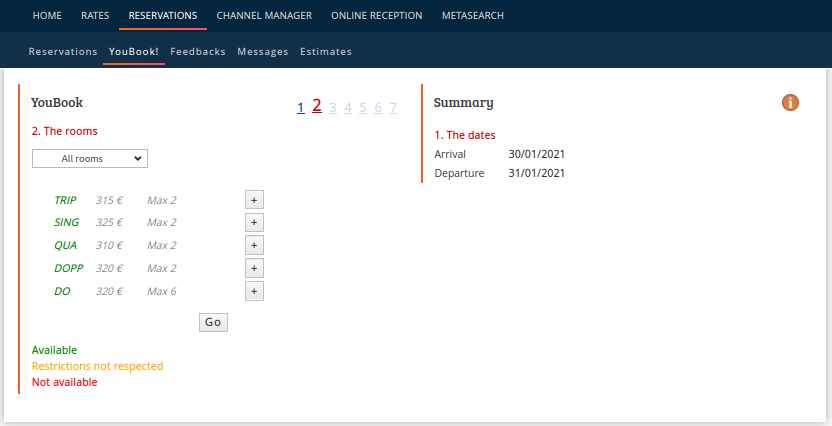Image resolution: width=832 pixels, height=426 pixels.
Task: Open Channel Manager menu
Action: pyautogui.click(x=264, y=16)
